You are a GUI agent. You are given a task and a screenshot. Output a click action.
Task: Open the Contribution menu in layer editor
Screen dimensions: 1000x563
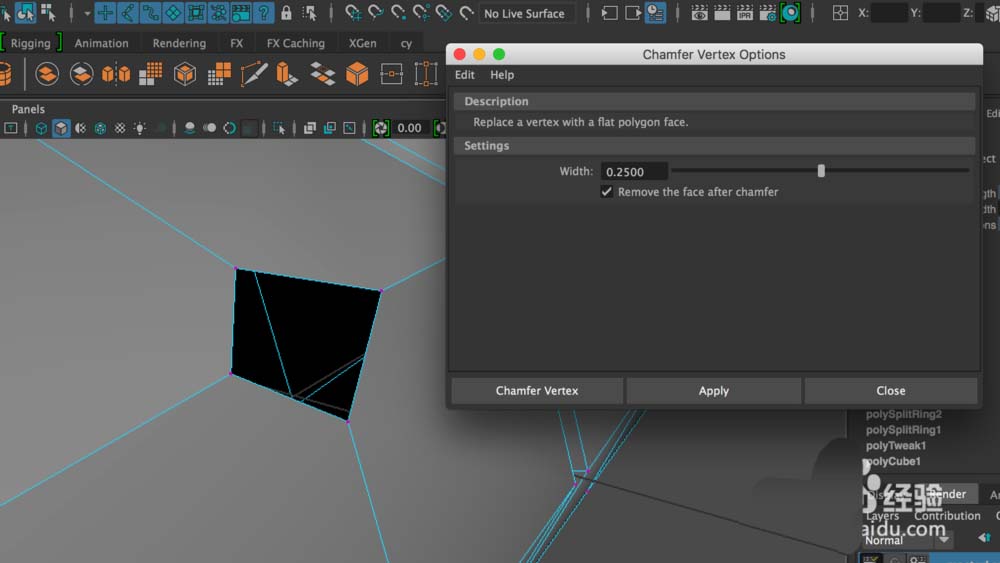[948, 516]
